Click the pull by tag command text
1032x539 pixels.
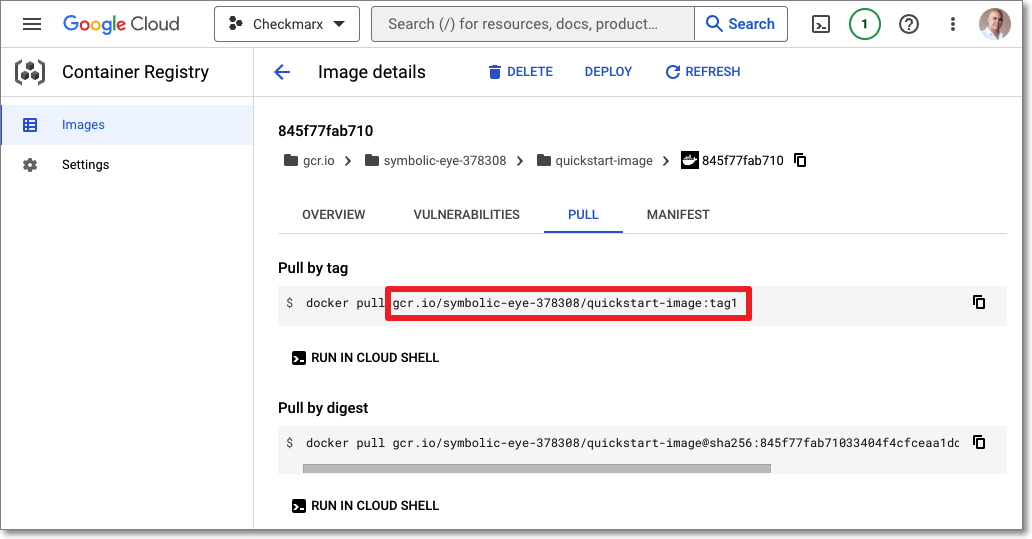click(x=521, y=303)
